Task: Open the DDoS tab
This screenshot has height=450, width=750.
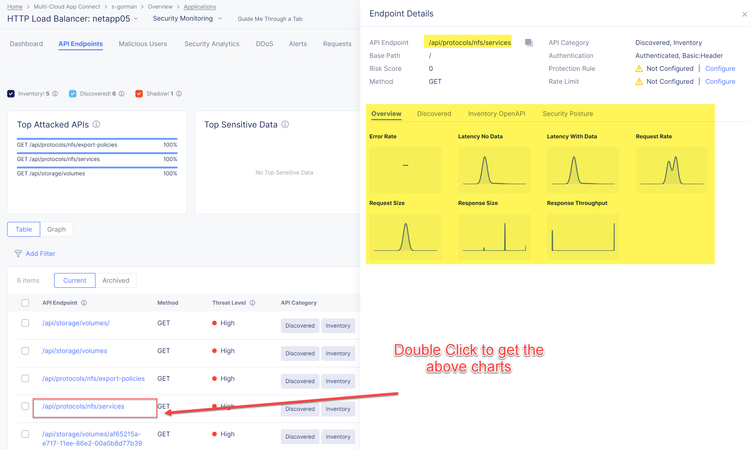Action: tap(264, 44)
